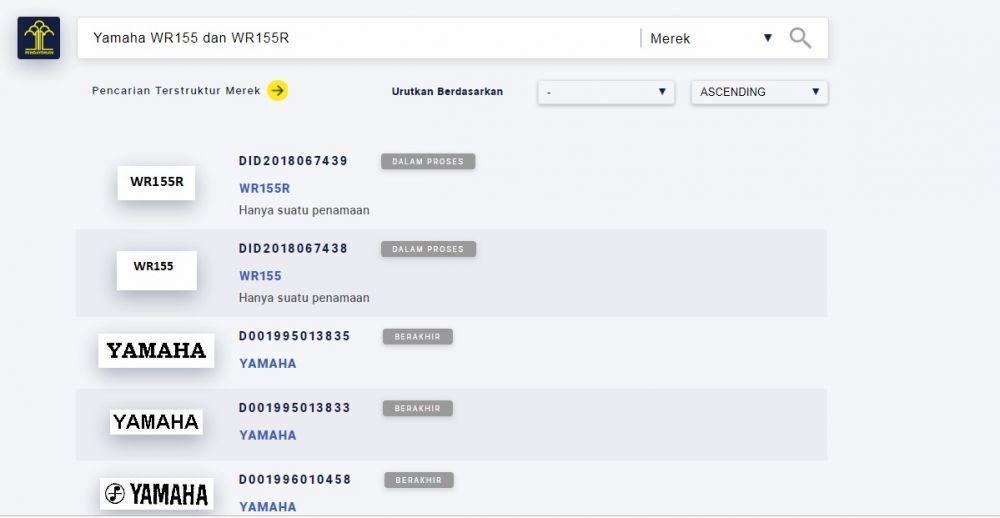
Task: Open YAMAHA link under D001996010458
Action: [268, 507]
